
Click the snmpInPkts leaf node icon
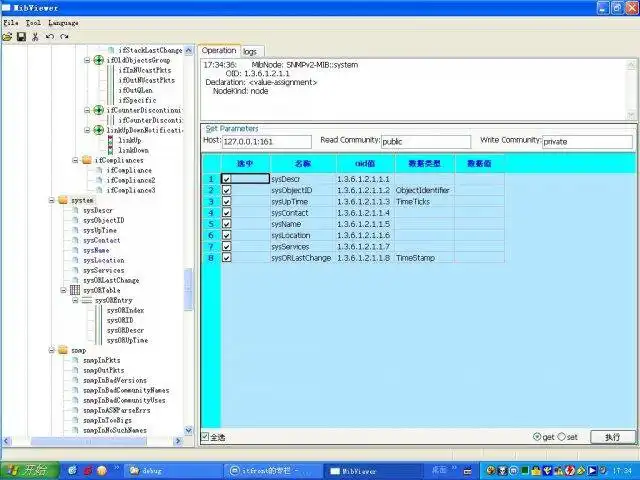click(x=75, y=360)
